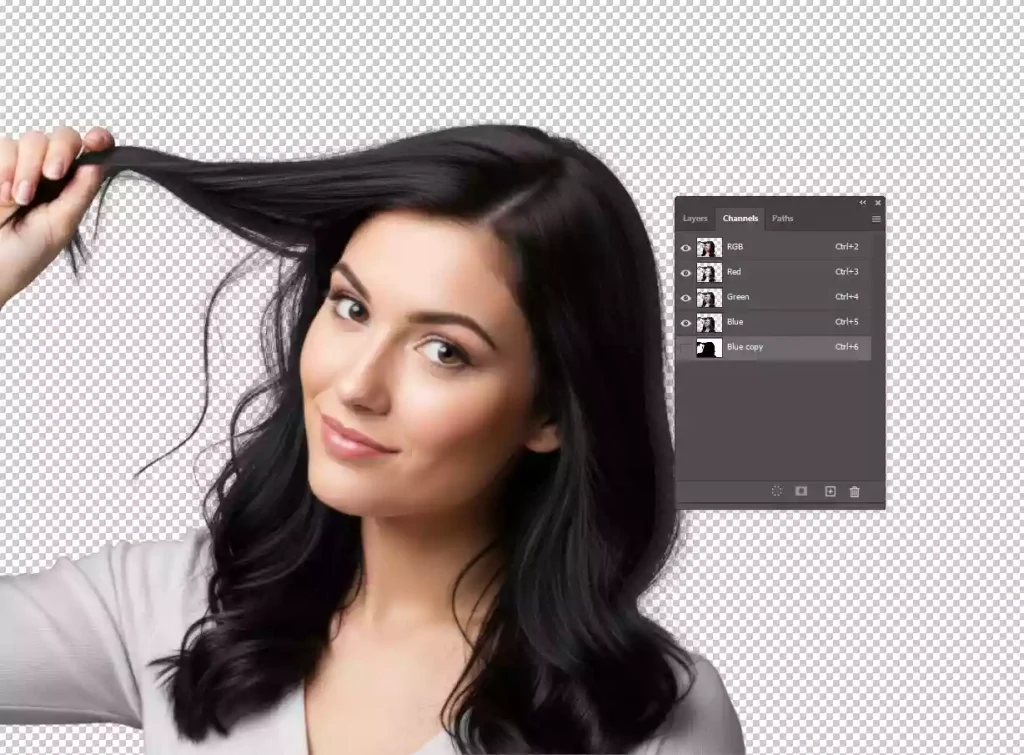Create a new channel
Screen dimensions: 1024x755
830,490
